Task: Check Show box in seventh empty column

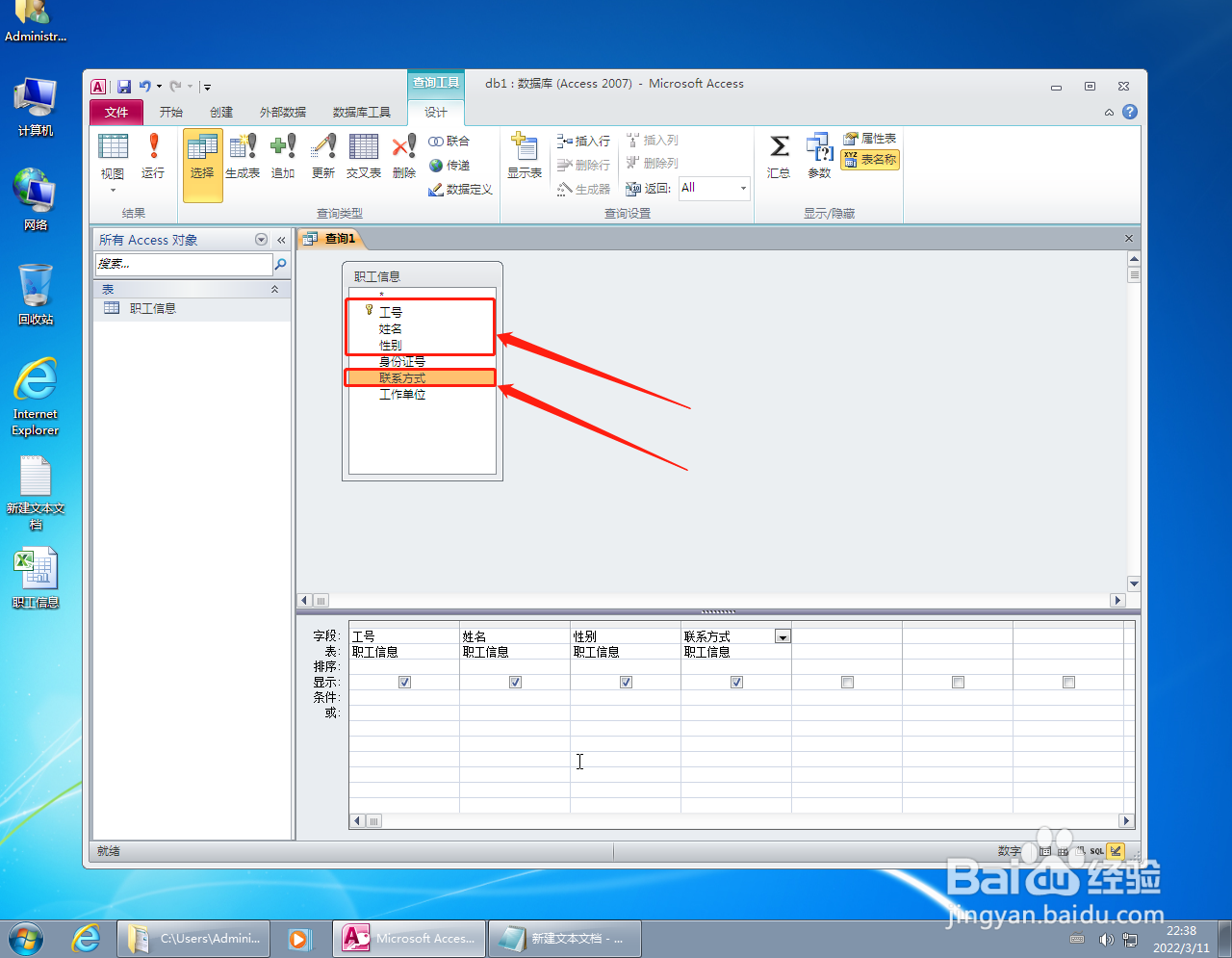Action: coord(1068,682)
